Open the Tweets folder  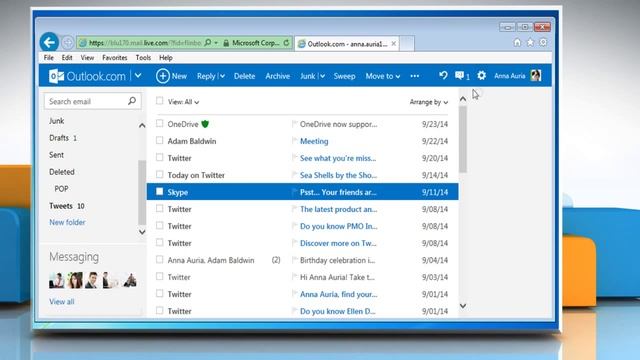(x=61, y=206)
